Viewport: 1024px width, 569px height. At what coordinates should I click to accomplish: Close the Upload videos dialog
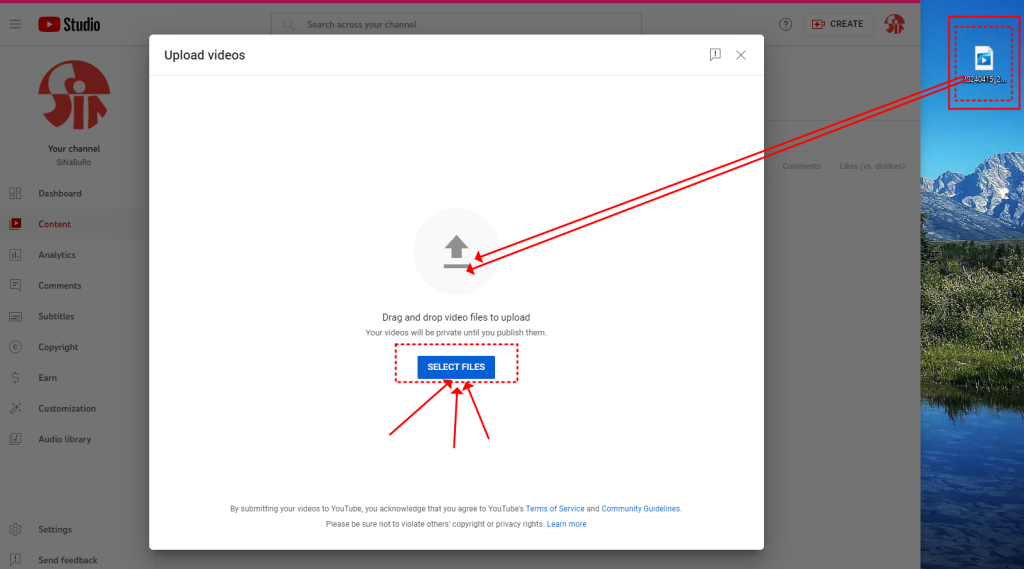(x=741, y=55)
